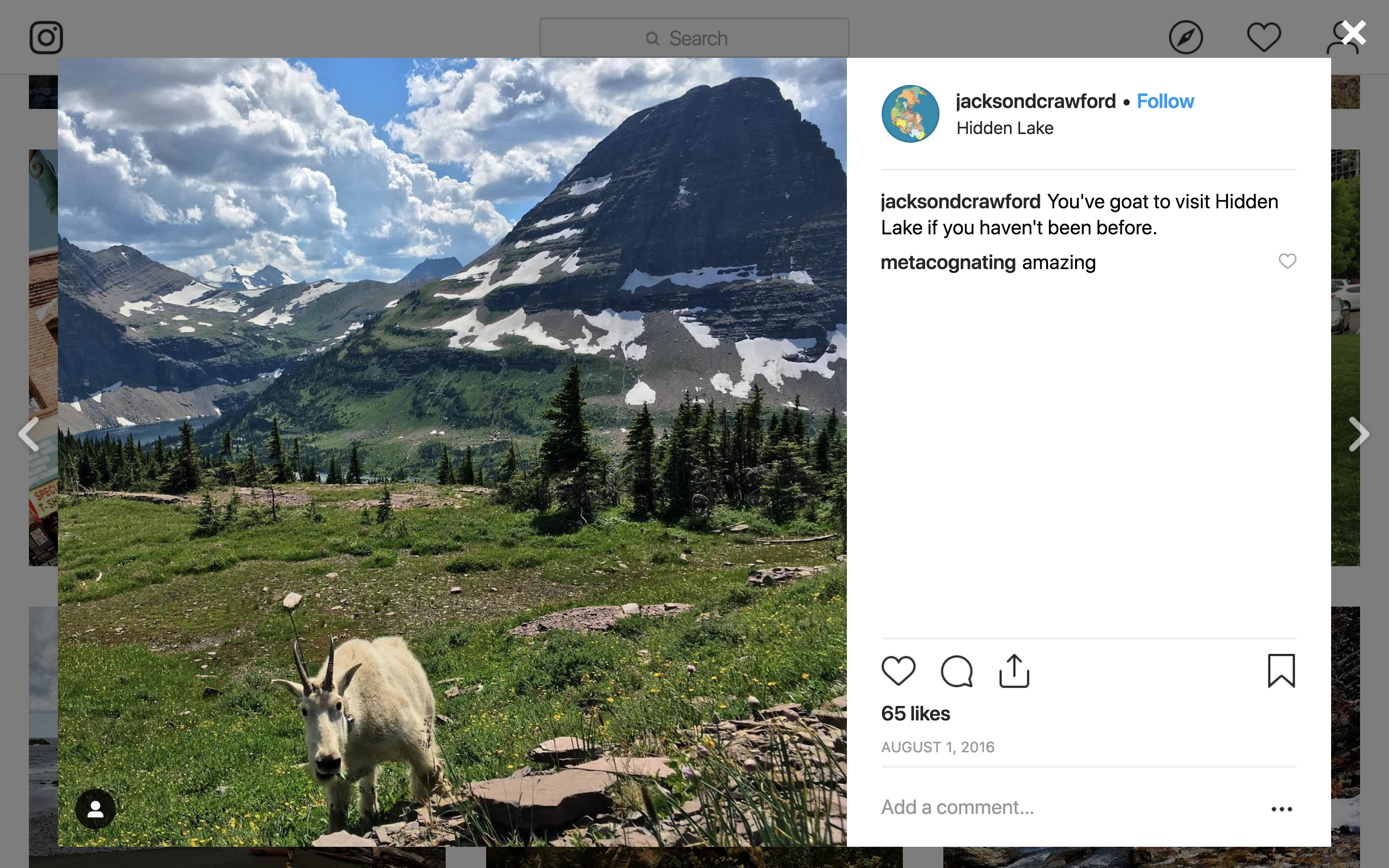
Task: Save the post with the bookmark icon
Action: (x=1281, y=670)
